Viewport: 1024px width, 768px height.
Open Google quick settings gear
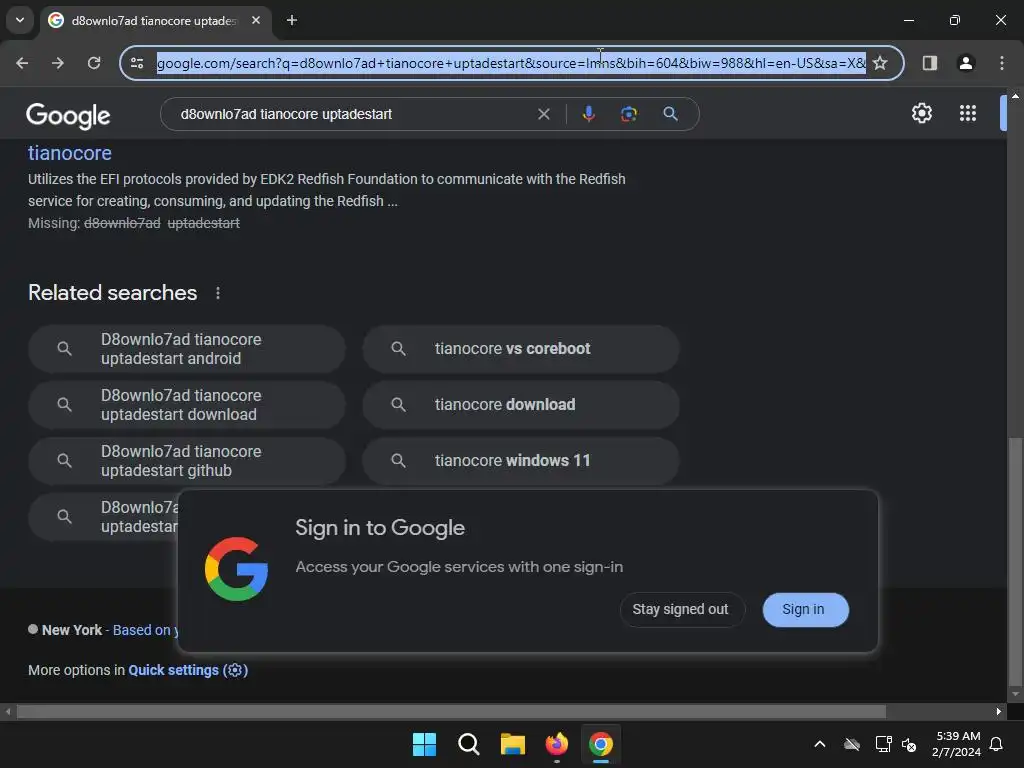pos(921,113)
